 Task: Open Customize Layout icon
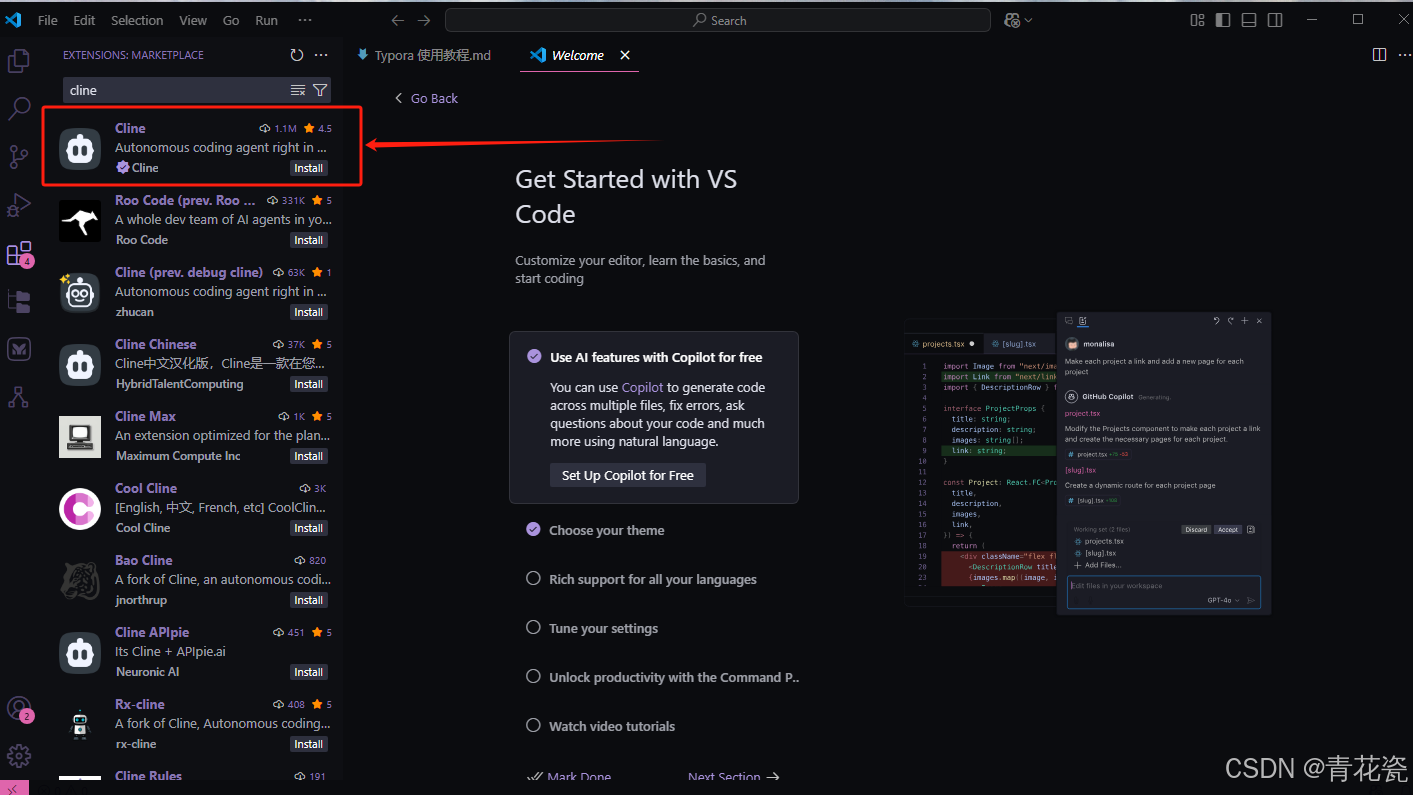point(1197,20)
